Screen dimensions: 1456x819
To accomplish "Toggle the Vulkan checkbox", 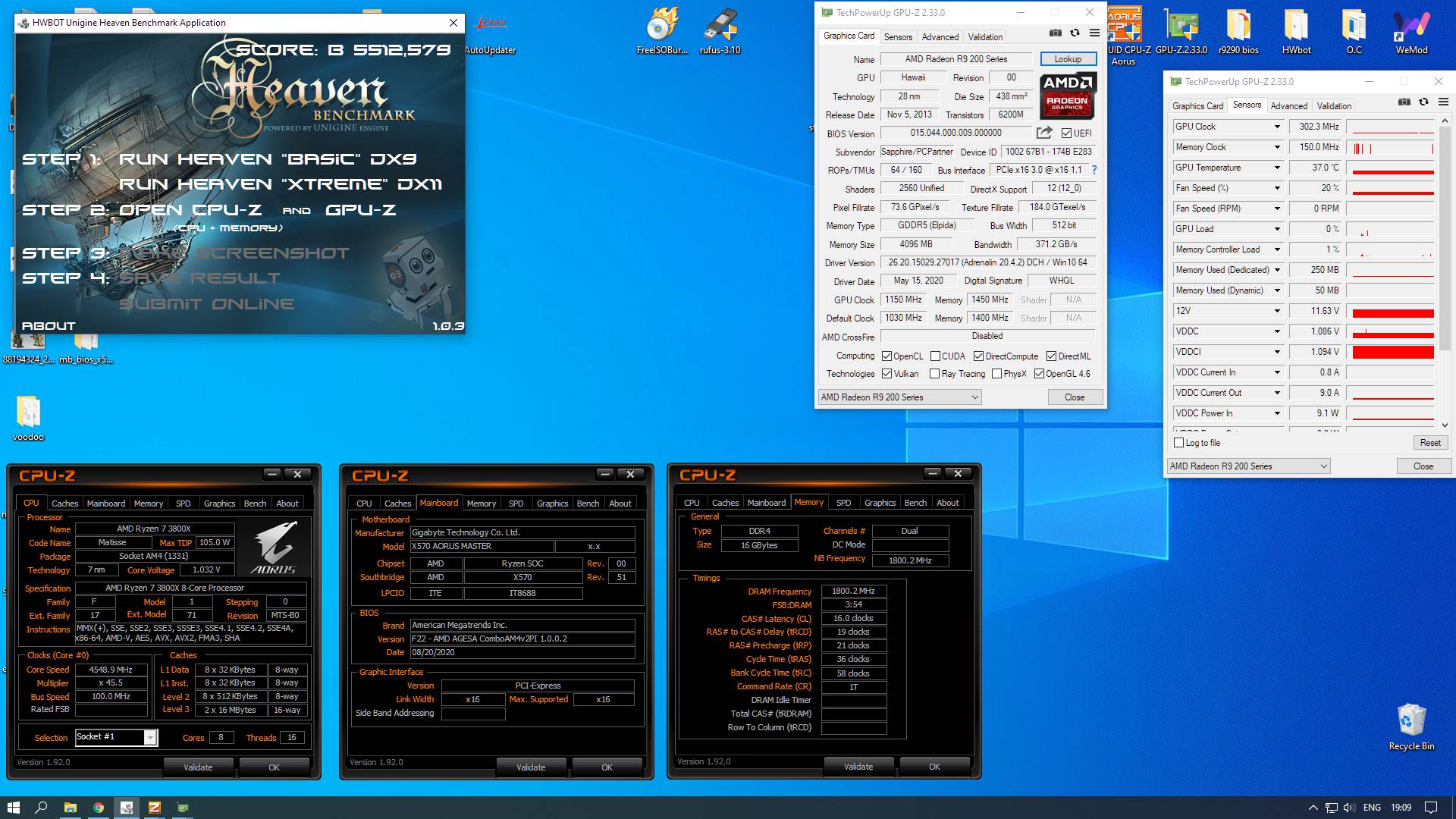I will tap(887, 373).
